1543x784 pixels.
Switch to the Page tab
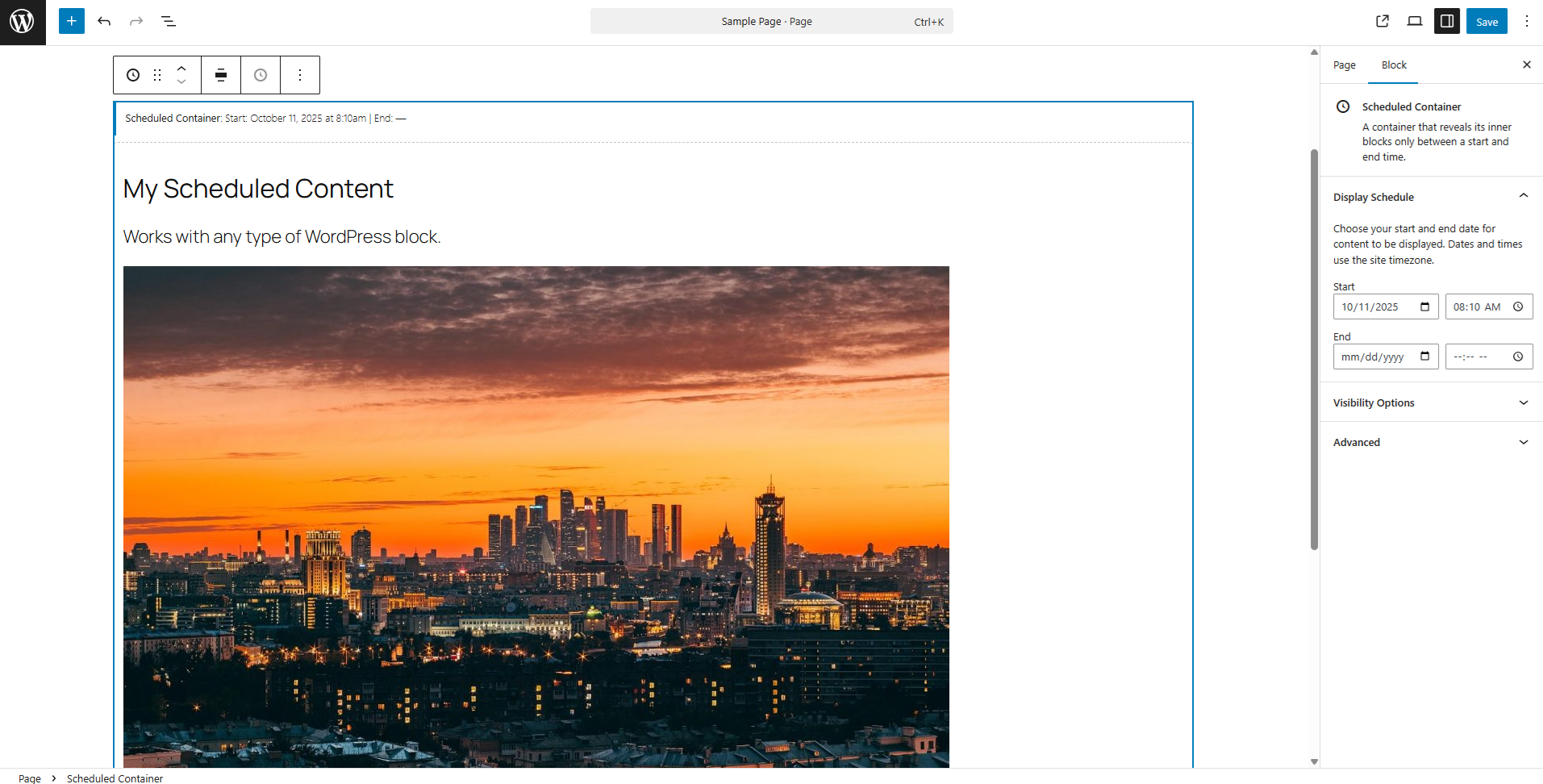click(x=1344, y=65)
